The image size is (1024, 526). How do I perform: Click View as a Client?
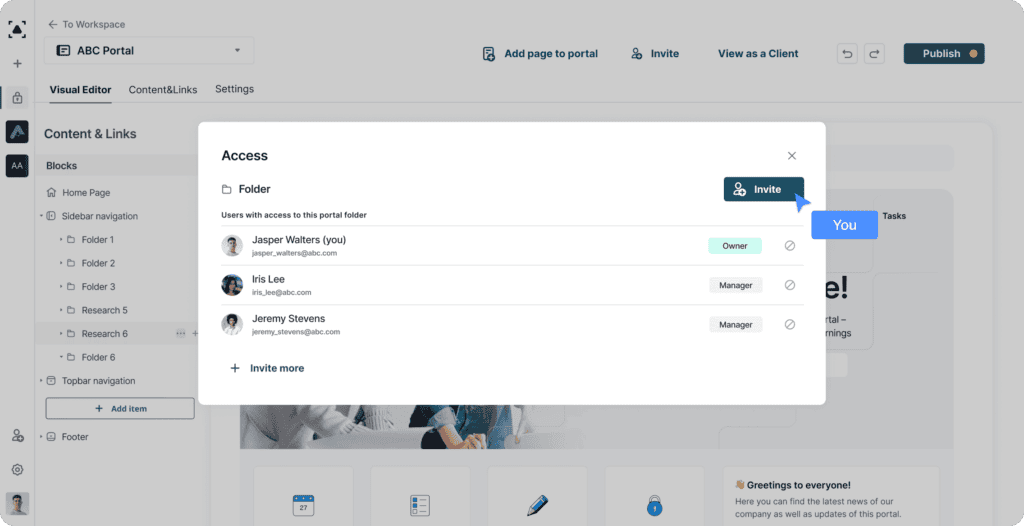point(758,54)
